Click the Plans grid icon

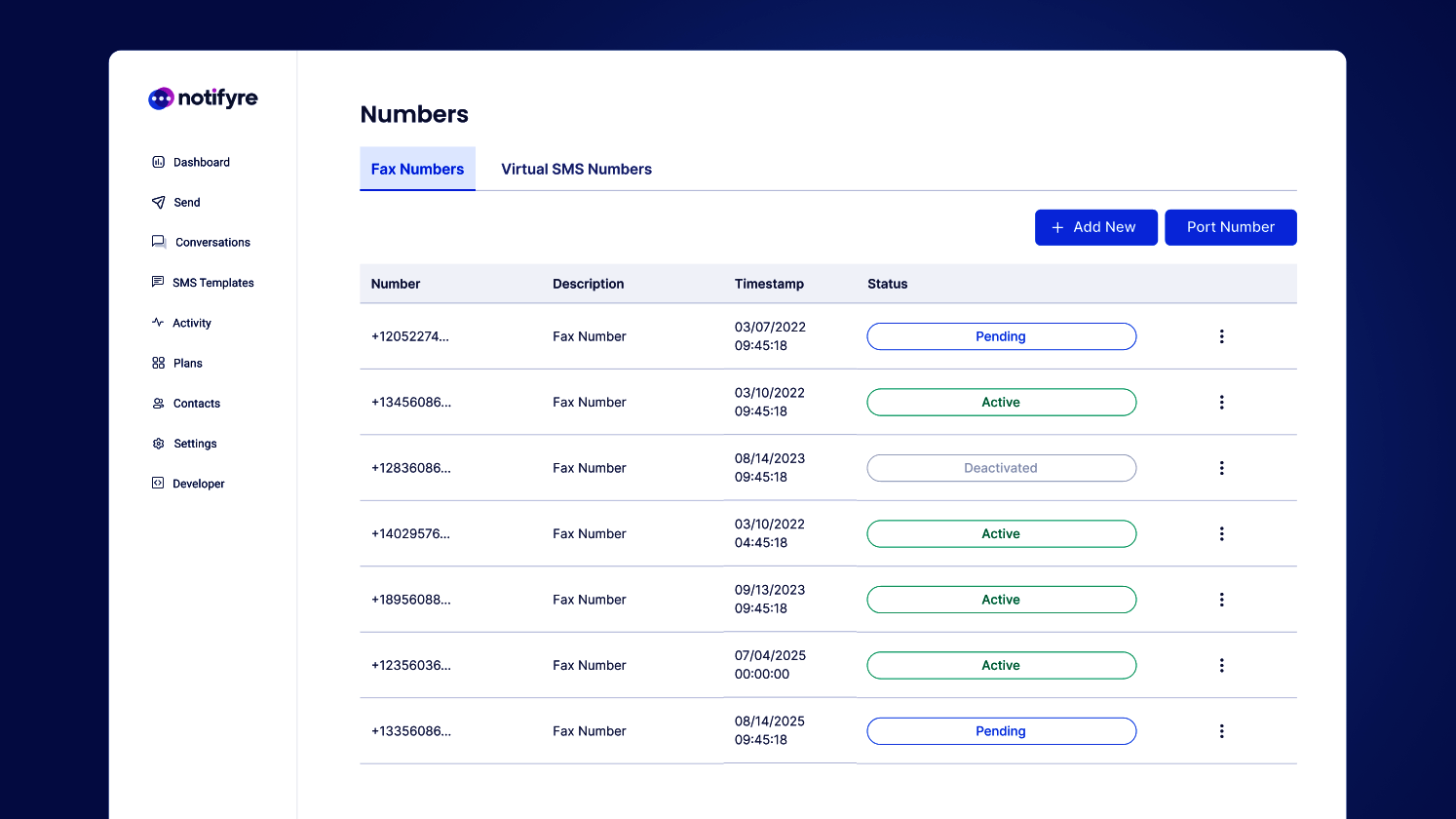coord(158,363)
